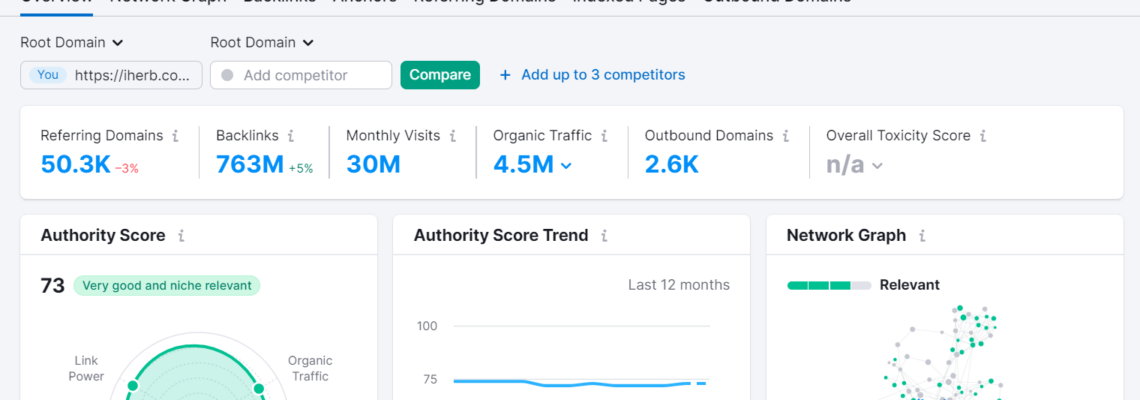This screenshot has width=1140, height=400.
Task: Show info for Monthly Visits
Action: coord(452,136)
